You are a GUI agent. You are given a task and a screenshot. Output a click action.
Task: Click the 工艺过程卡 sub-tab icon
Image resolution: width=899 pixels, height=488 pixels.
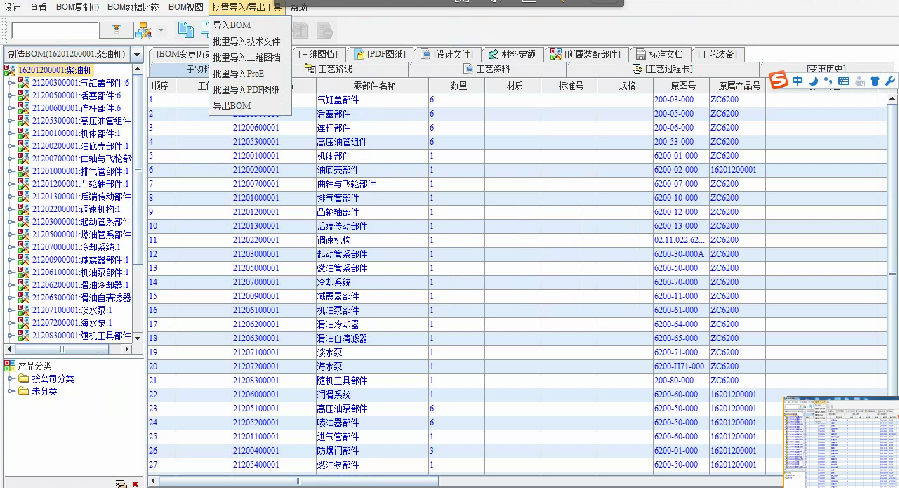click(637, 69)
